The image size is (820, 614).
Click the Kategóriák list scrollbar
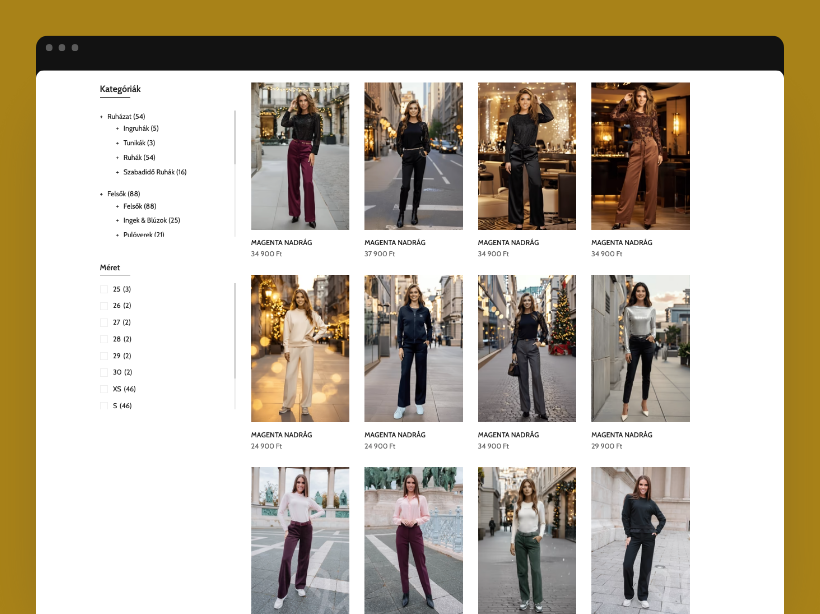point(235,138)
